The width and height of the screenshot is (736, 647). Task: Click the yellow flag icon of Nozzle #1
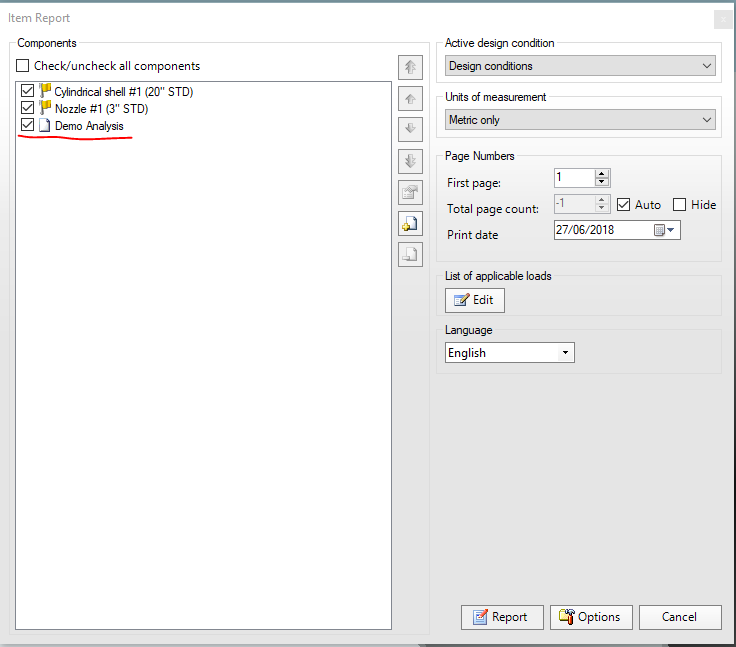(45, 108)
